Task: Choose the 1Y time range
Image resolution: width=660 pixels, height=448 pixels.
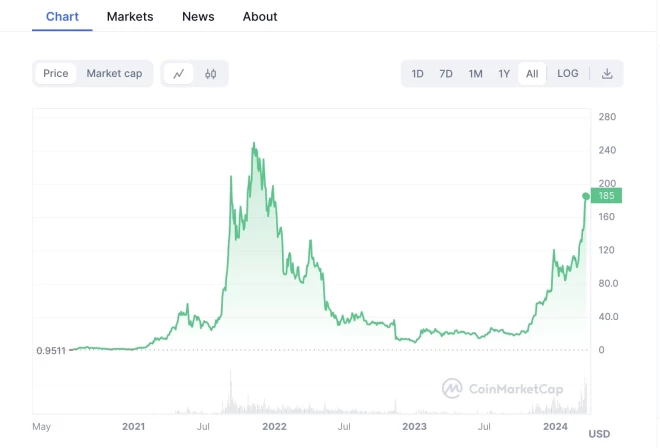Action: coord(505,74)
